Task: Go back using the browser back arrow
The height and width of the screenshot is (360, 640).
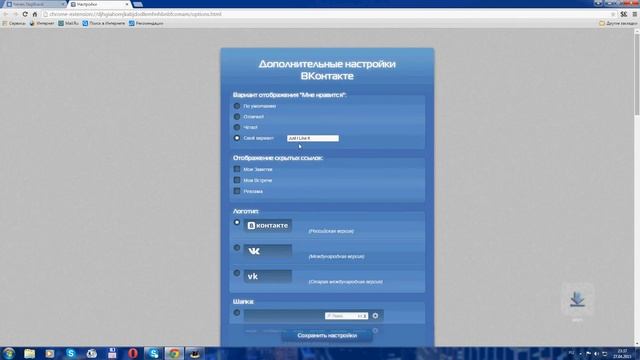Action: [x=5, y=14]
